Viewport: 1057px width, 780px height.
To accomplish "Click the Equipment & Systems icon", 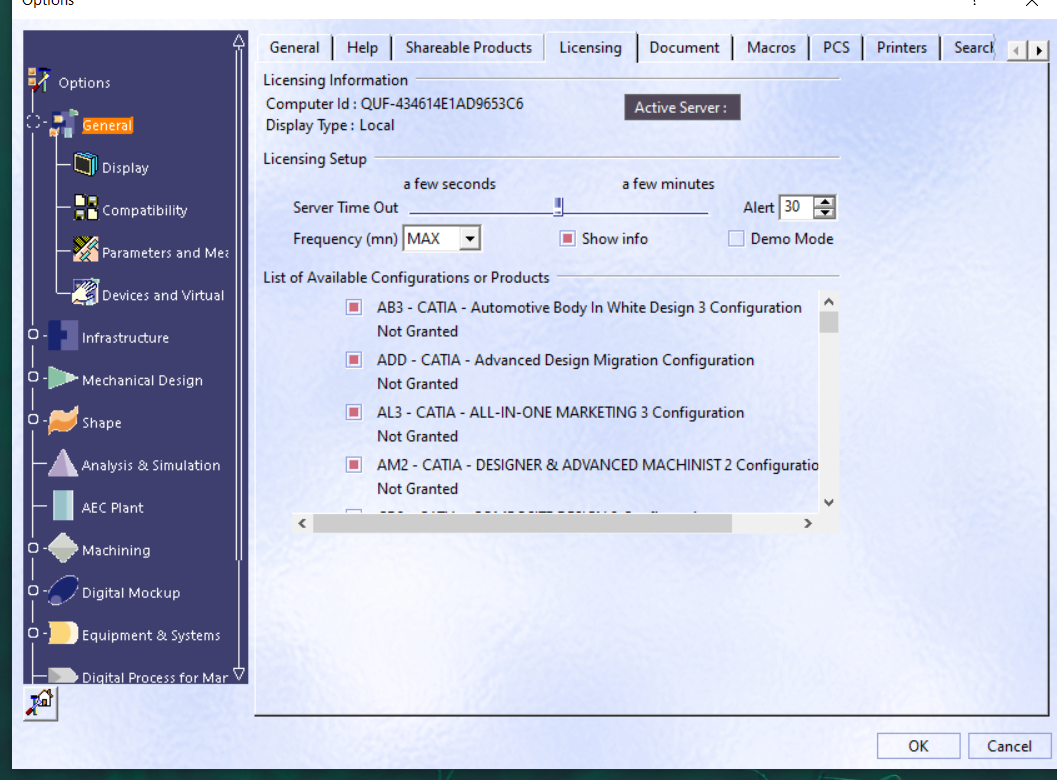I will pos(63,632).
